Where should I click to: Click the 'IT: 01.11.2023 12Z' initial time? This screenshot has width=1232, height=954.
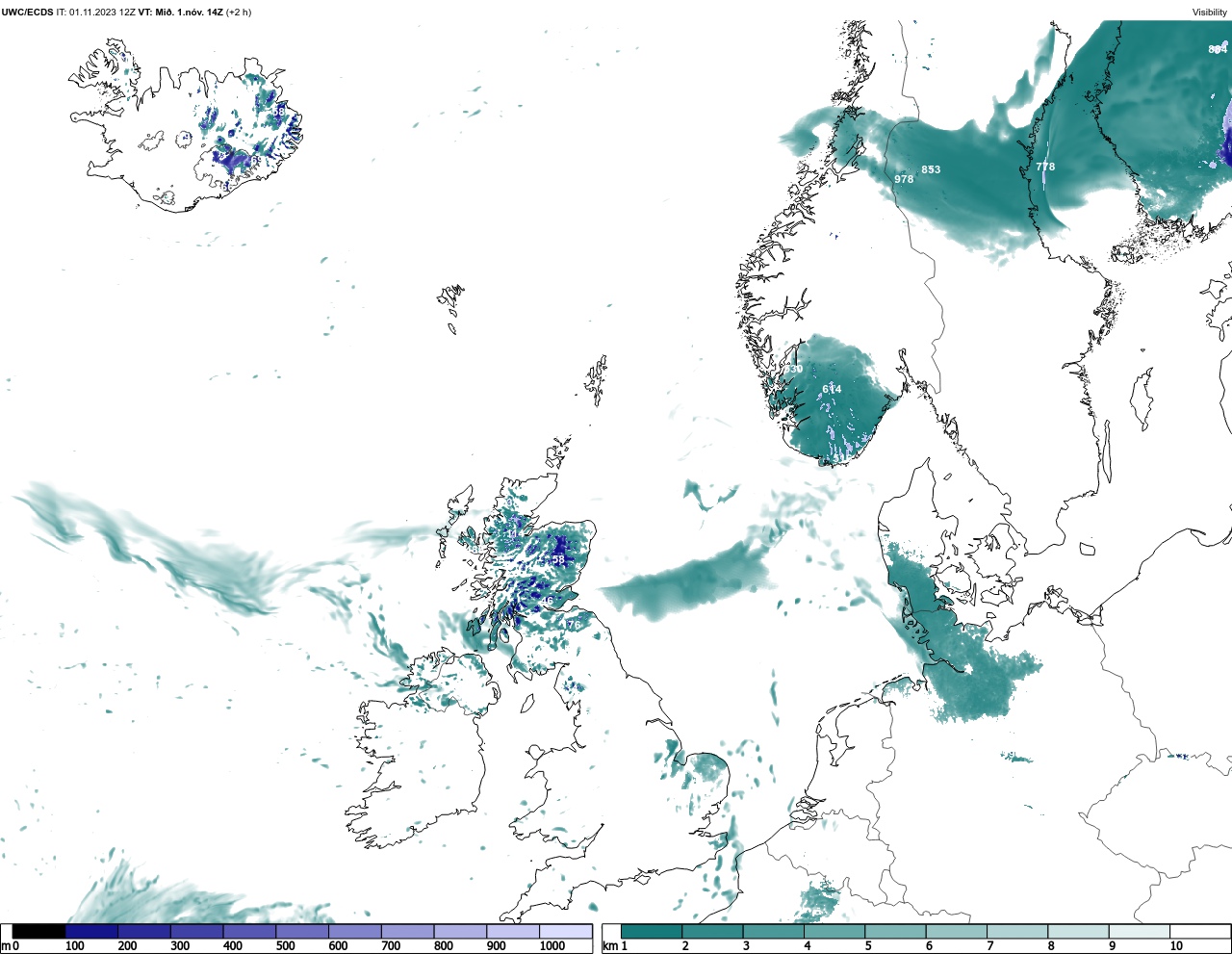coord(96,13)
